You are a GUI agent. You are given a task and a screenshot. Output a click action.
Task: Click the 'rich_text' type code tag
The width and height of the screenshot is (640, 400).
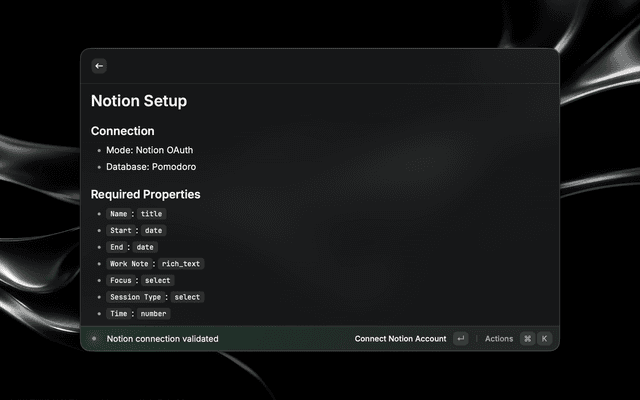(x=181, y=264)
